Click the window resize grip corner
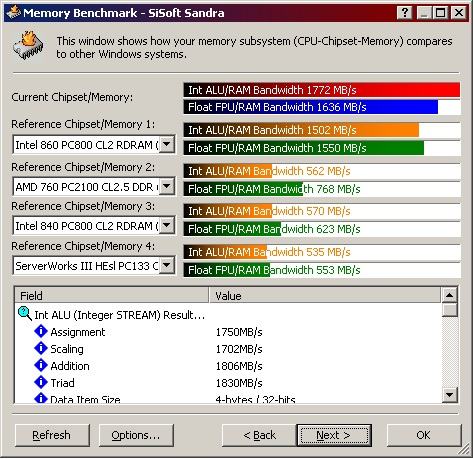The height and width of the screenshot is (459, 473). coord(464,450)
